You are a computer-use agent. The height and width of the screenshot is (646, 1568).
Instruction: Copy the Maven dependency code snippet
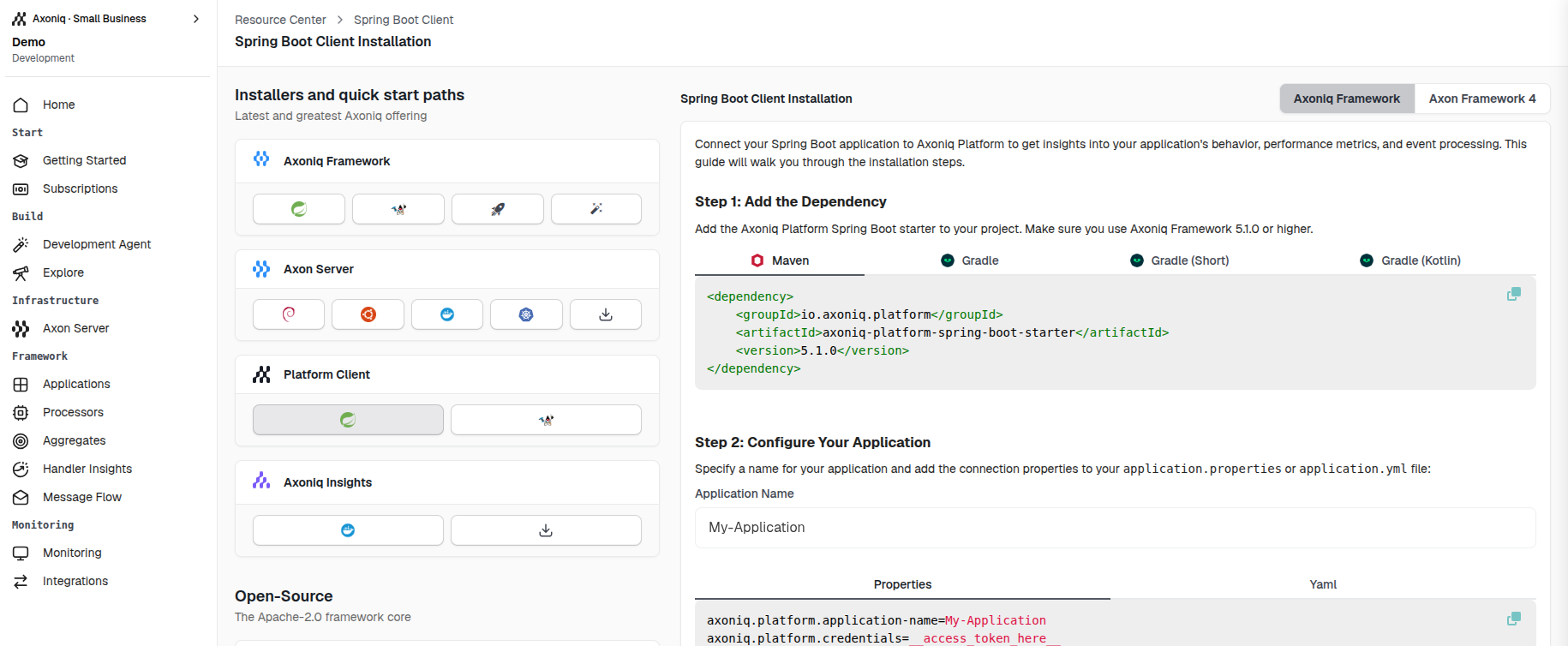pyautogui.click(x=1514, y=294)
